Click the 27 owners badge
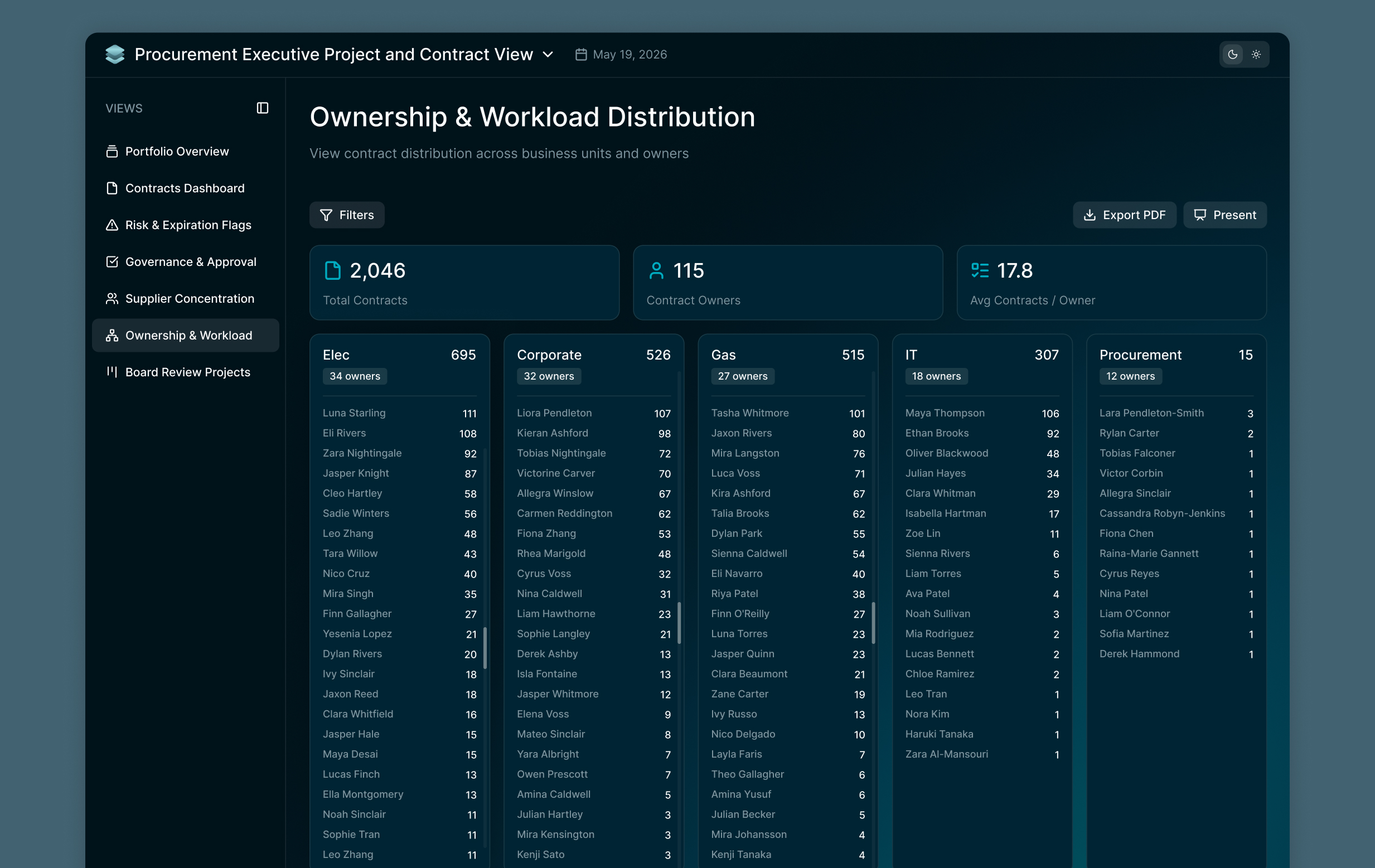1375x868 pixels. point(743,376)
